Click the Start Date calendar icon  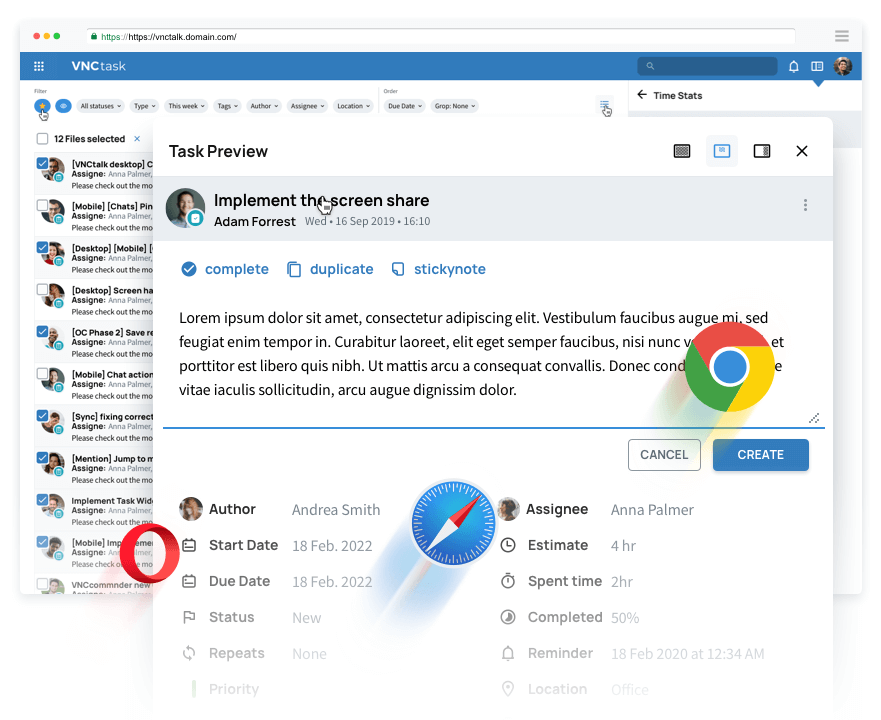[x=189, y=545]
